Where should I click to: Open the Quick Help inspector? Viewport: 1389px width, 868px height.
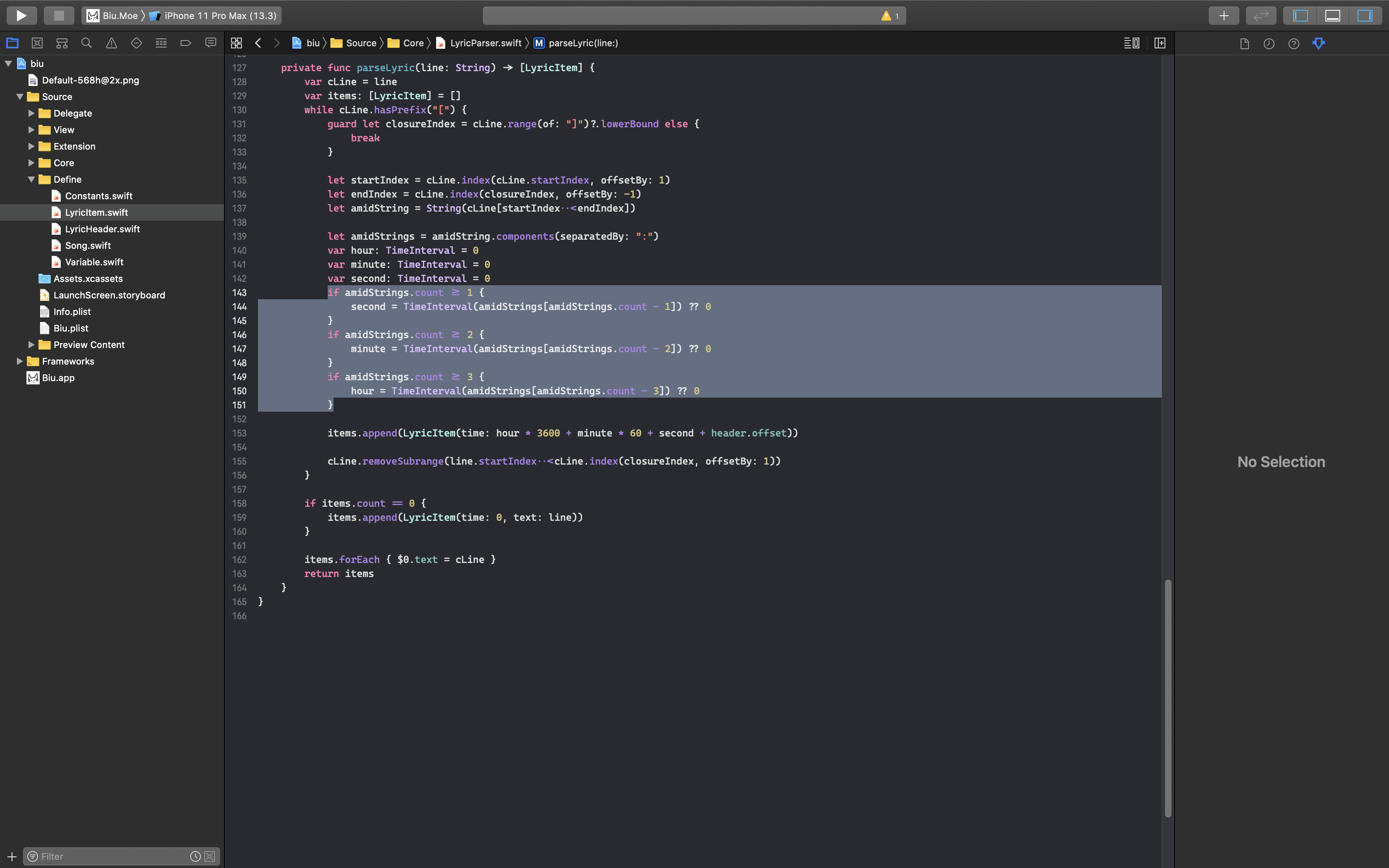[x=1294, y=43]
